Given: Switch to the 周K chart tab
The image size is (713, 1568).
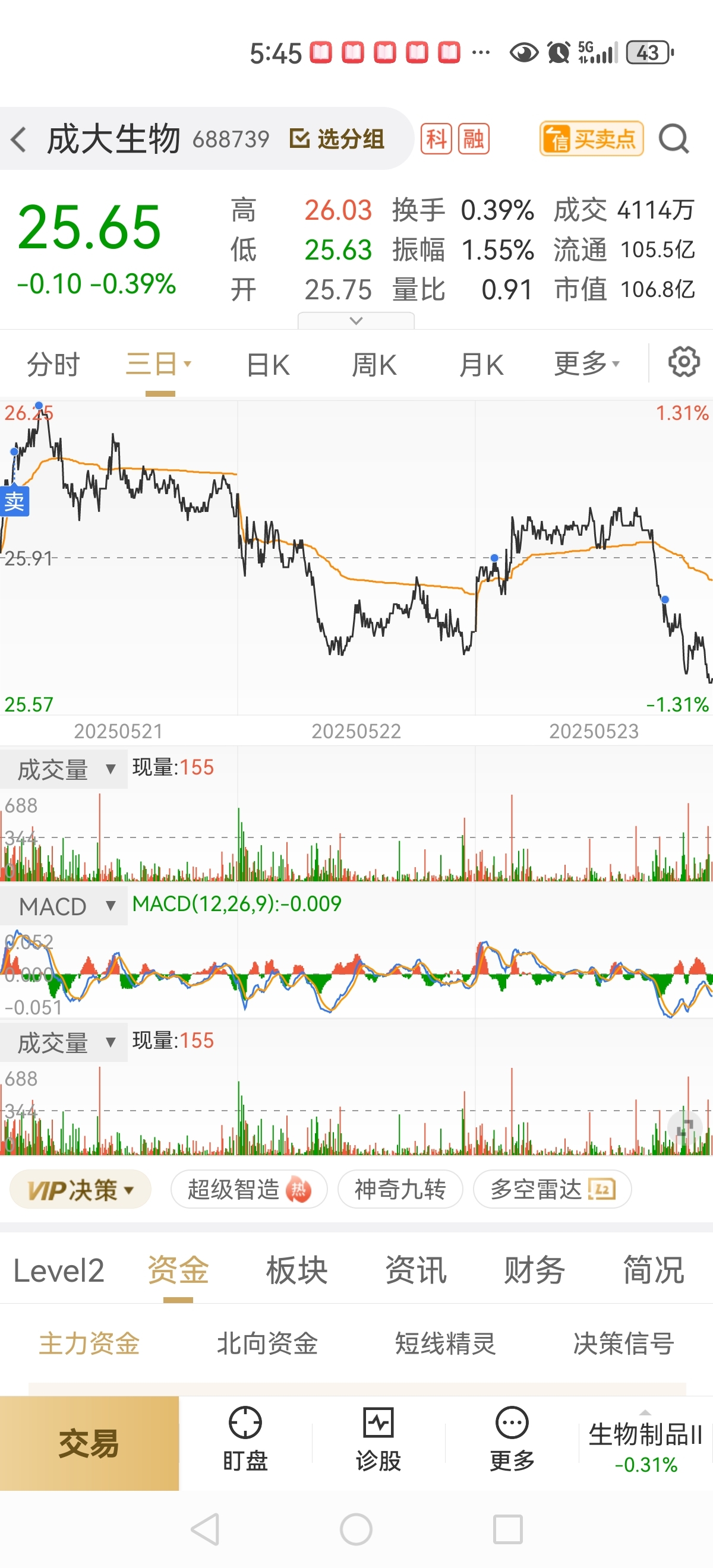Looking at the screenshot, I should pyautogui.click(x=374, y=365).
